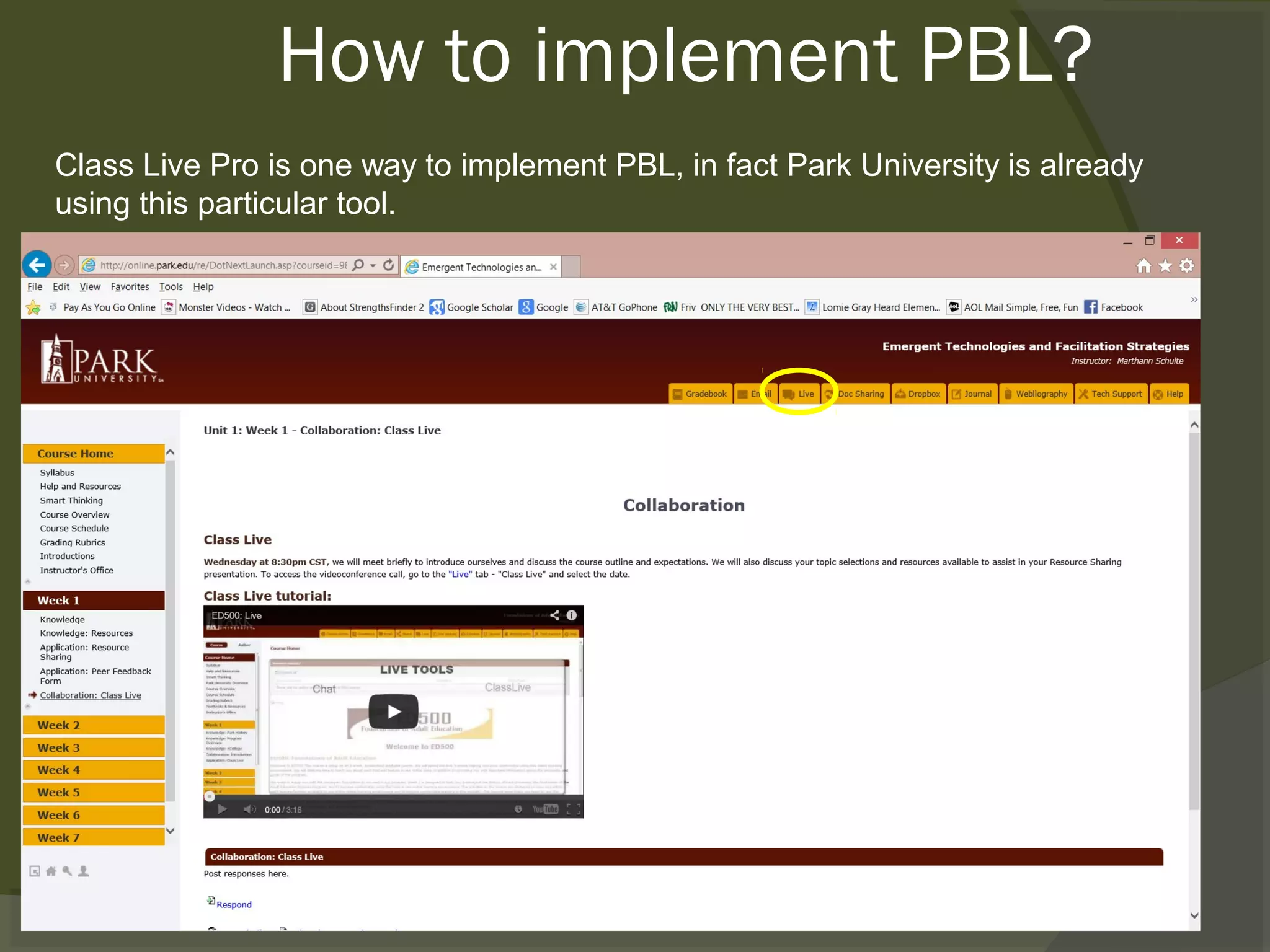Expand Week 4 section
1270x952 pixels.
pos(94,770)
